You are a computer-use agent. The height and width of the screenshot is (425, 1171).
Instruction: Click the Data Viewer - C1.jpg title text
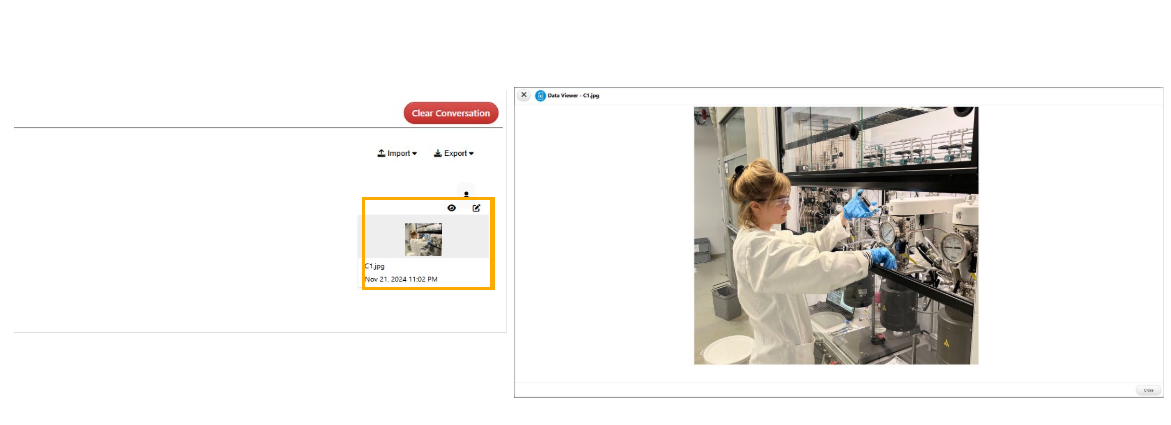coord(574,96)
